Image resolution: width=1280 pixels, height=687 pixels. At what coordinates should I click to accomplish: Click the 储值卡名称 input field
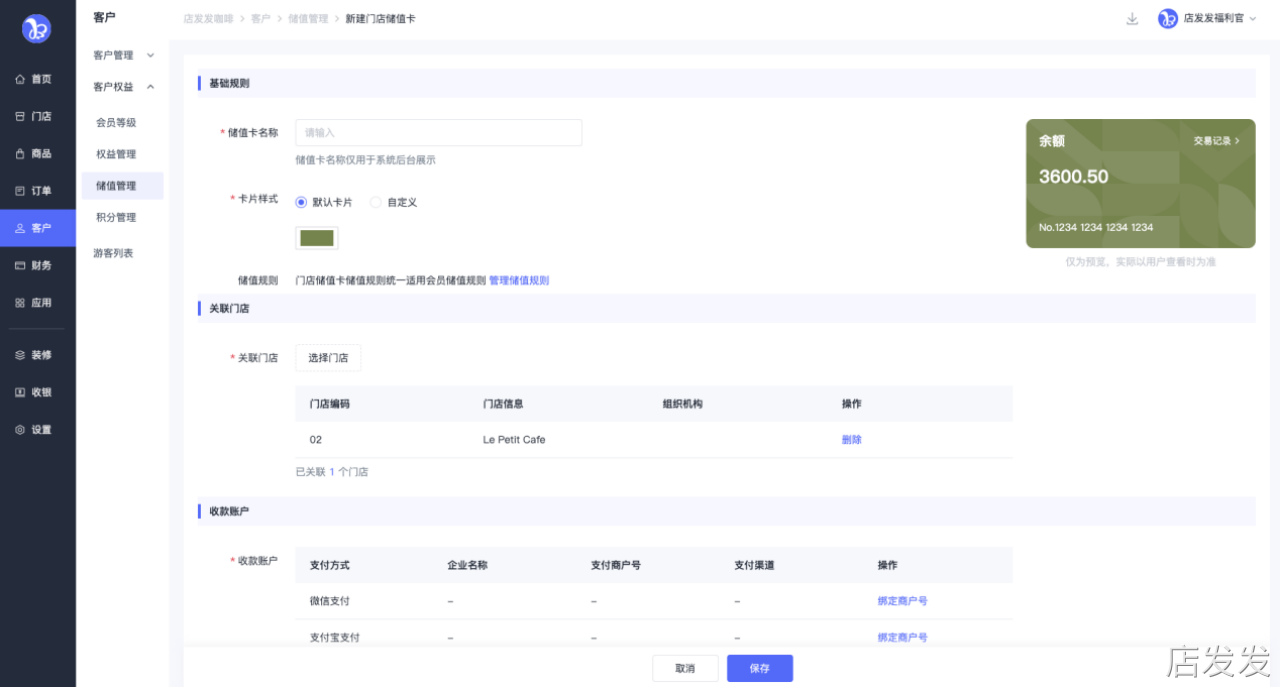coord(438,132)
